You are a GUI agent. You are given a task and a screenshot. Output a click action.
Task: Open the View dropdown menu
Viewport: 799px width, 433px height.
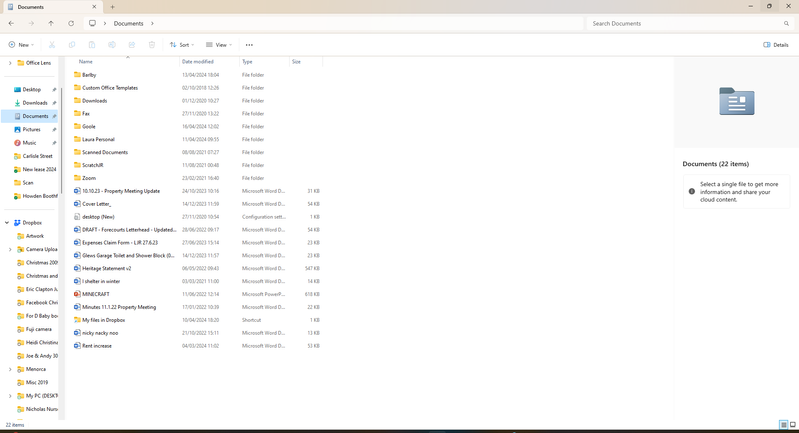point(218,45)
